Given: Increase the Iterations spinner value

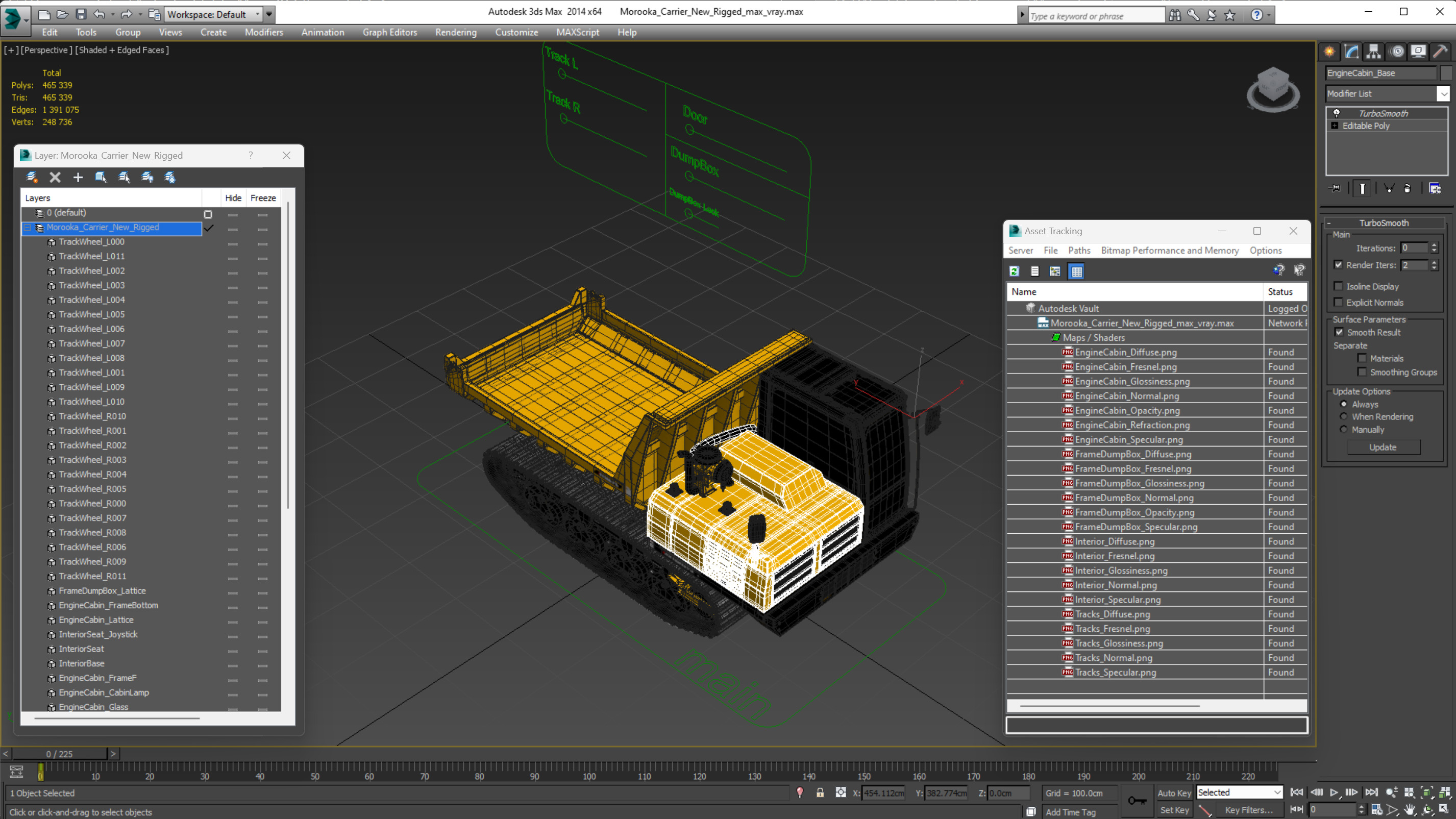Looking at the screenshot, I should (x=1434, y=245).
